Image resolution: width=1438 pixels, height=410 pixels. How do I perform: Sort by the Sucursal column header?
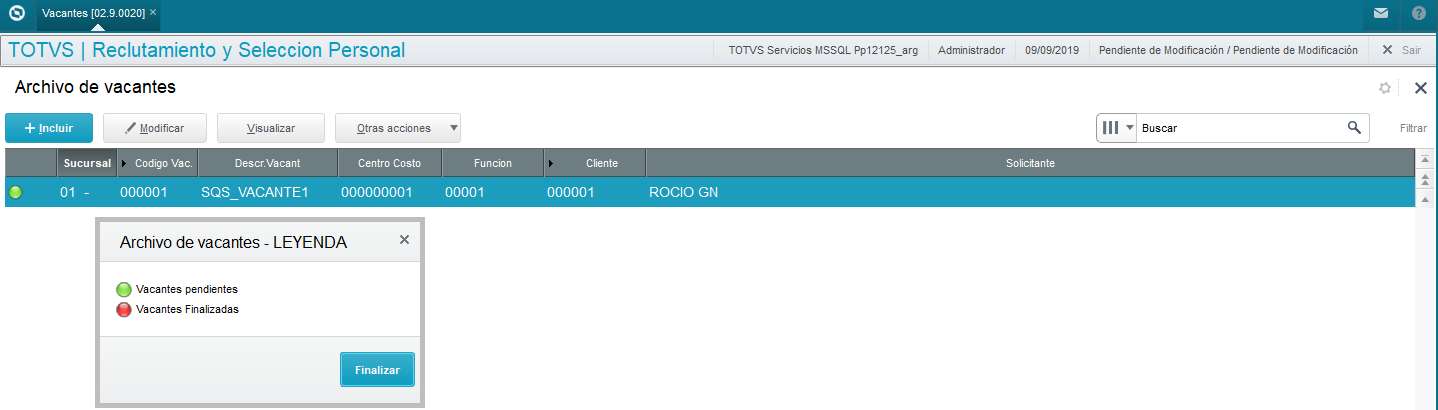[x=87, y=163]
